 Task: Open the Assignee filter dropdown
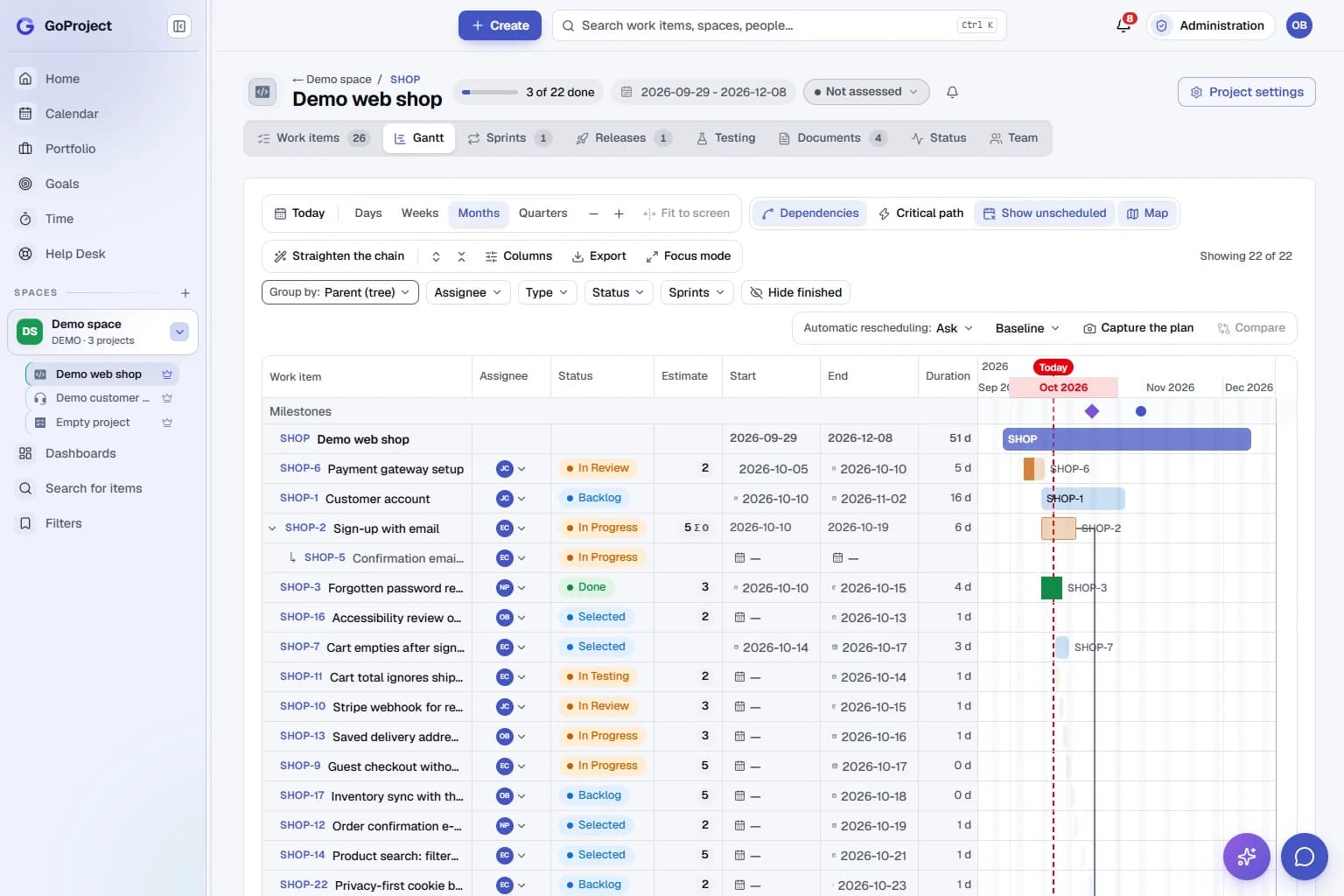468,292
